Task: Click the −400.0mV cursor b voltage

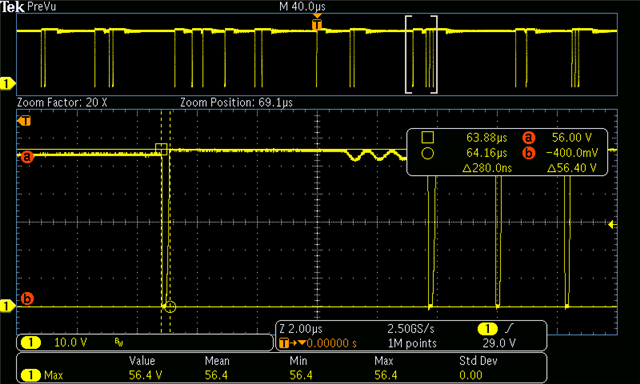Action: 571,153
